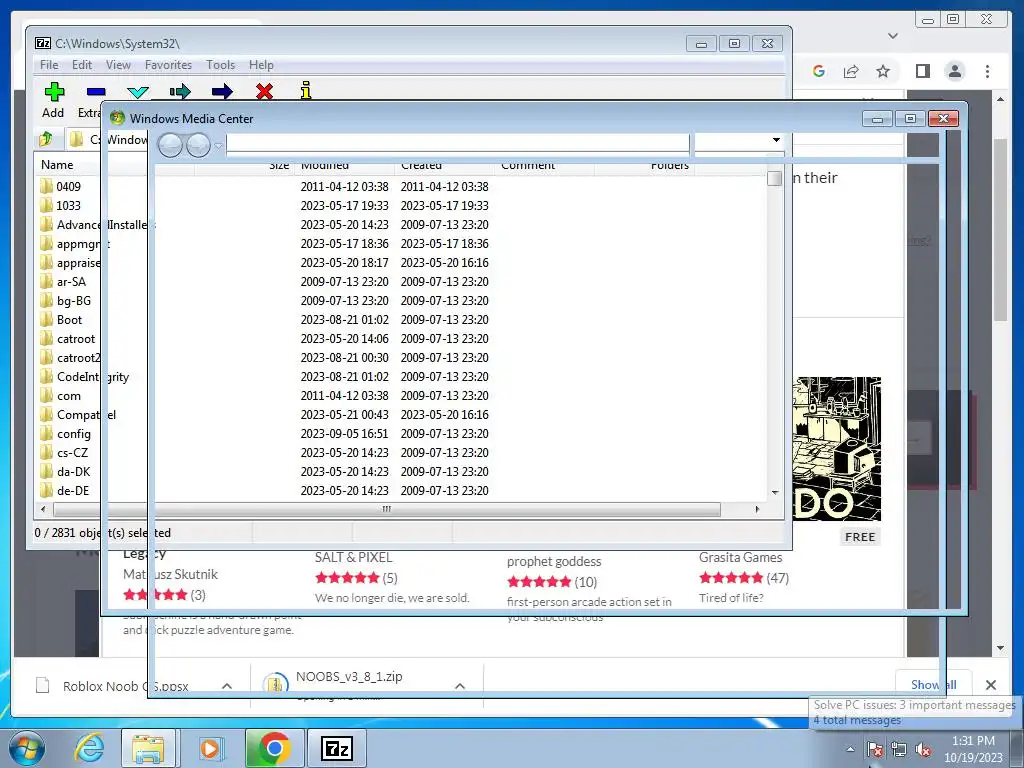The image size is (1024, 768).
Task: Click the Action Center flag tray icon
Action: pos(875,750)
